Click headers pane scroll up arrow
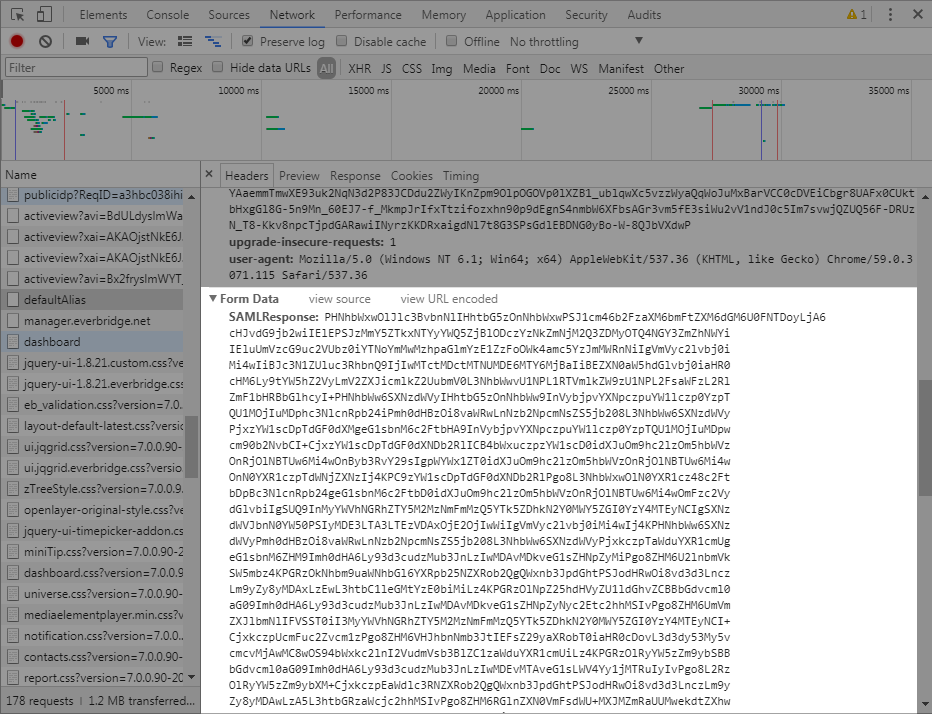 (x=925, y=195)
